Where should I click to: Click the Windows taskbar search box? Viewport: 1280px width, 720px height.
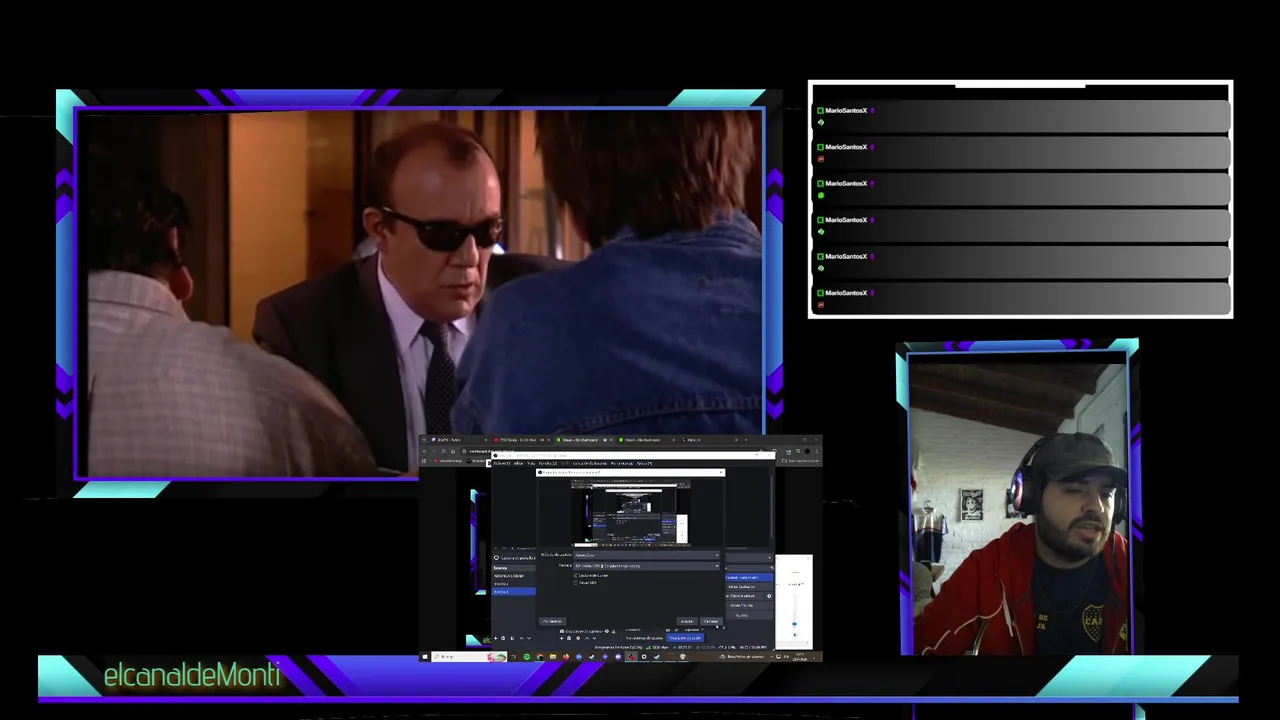coord(470,657)
